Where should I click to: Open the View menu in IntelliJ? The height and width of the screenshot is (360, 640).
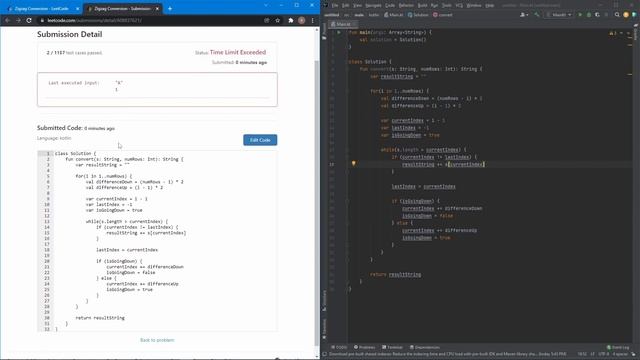[x=358, y=5]
